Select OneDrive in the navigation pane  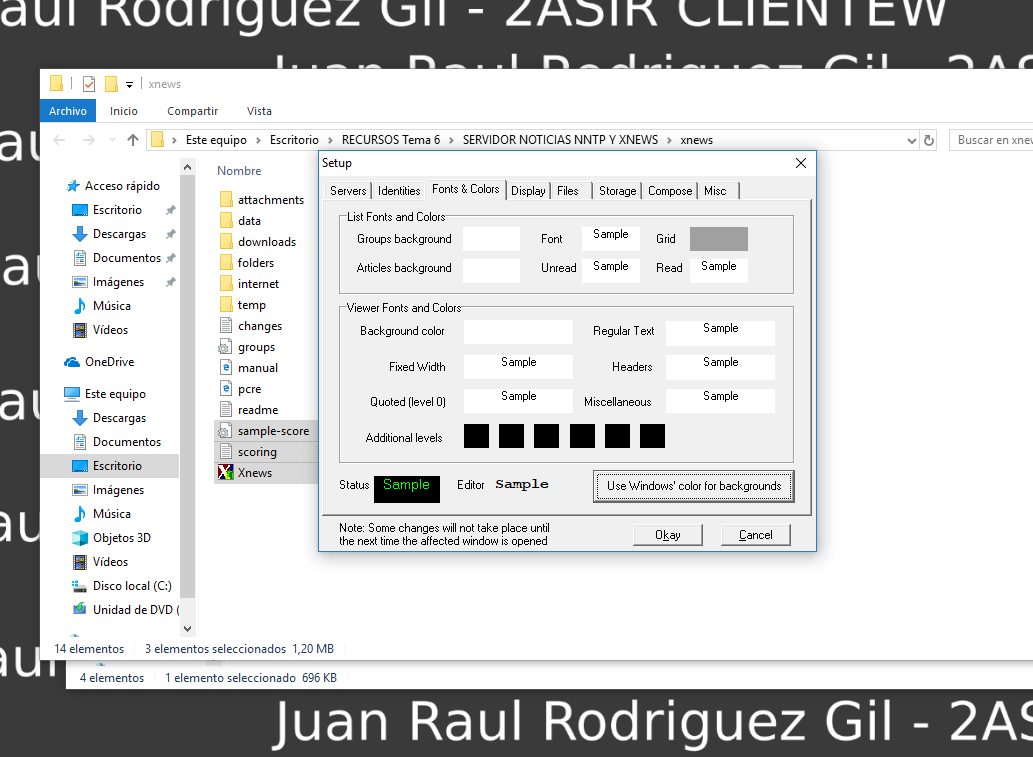click(x=109, y=362)
